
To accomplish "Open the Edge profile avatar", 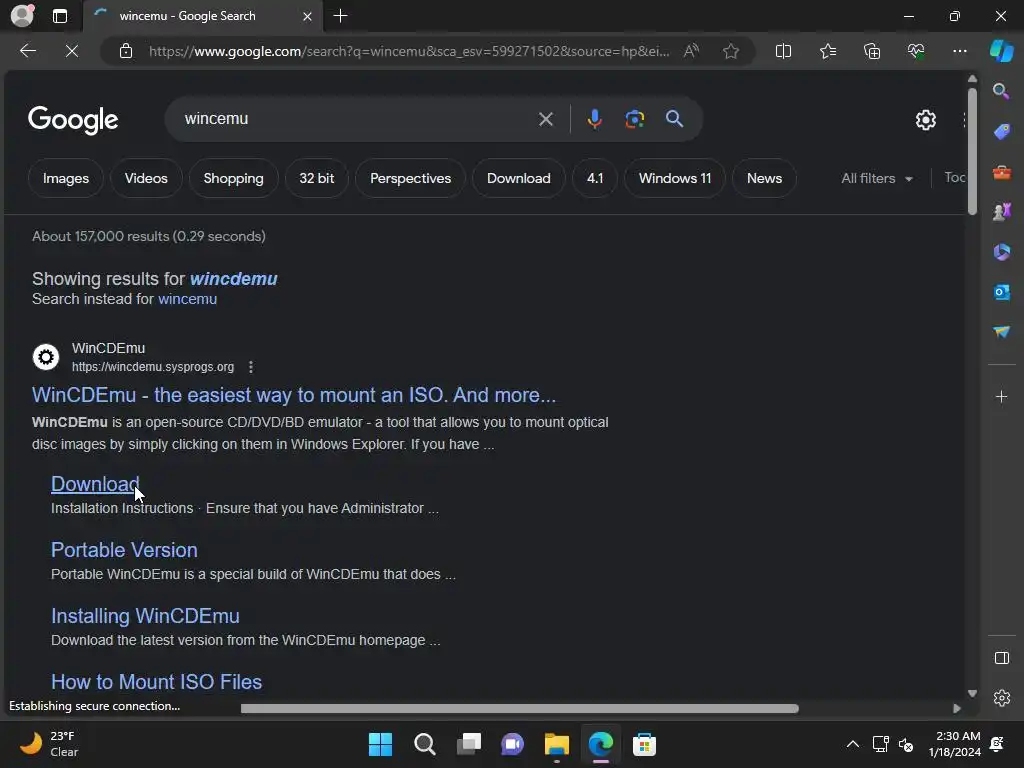I will click(22, 16).
